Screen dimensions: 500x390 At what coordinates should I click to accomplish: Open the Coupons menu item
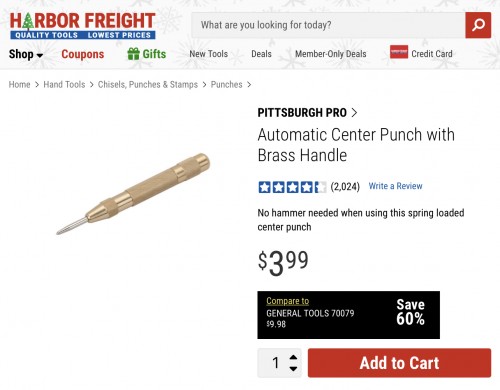83,54
